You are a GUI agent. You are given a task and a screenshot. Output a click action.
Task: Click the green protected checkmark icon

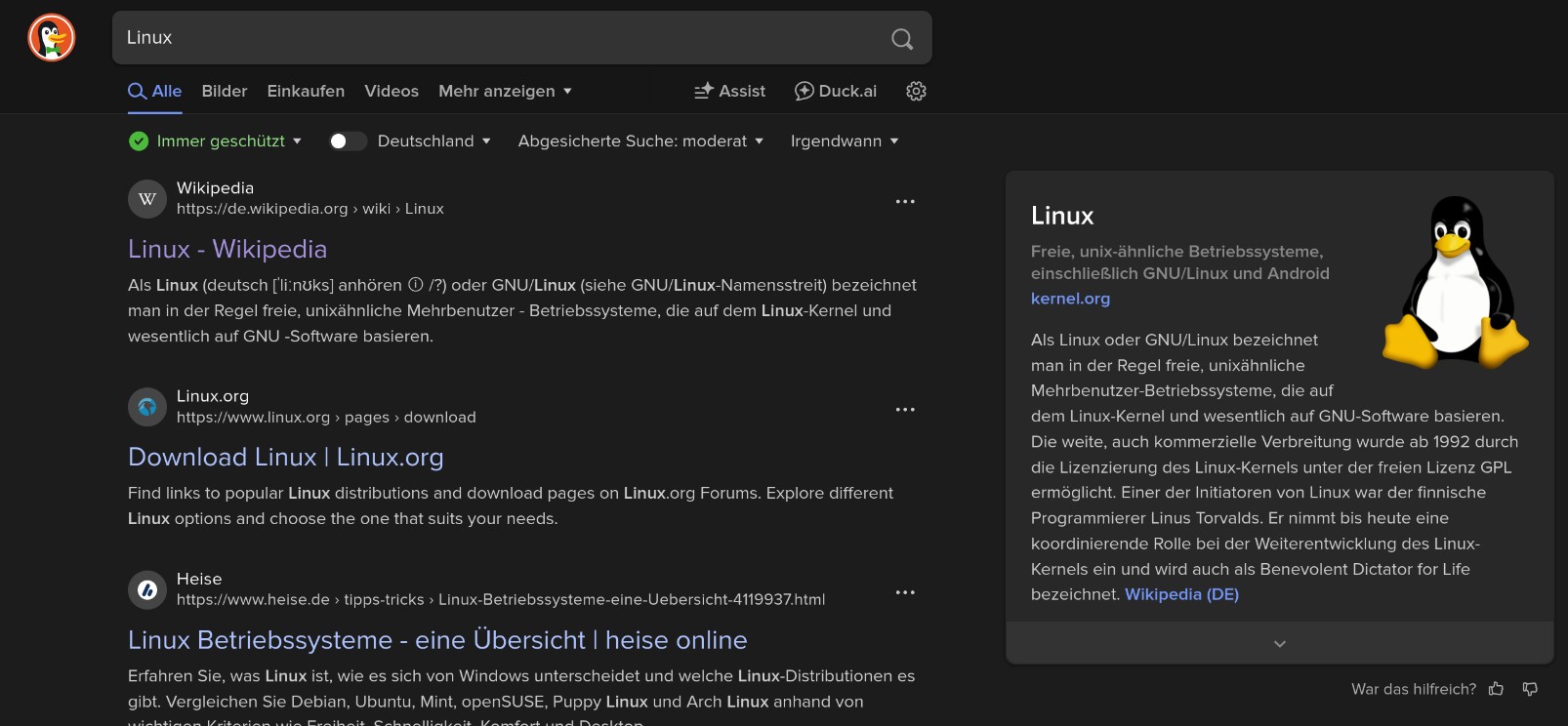[x=139, y=141]
